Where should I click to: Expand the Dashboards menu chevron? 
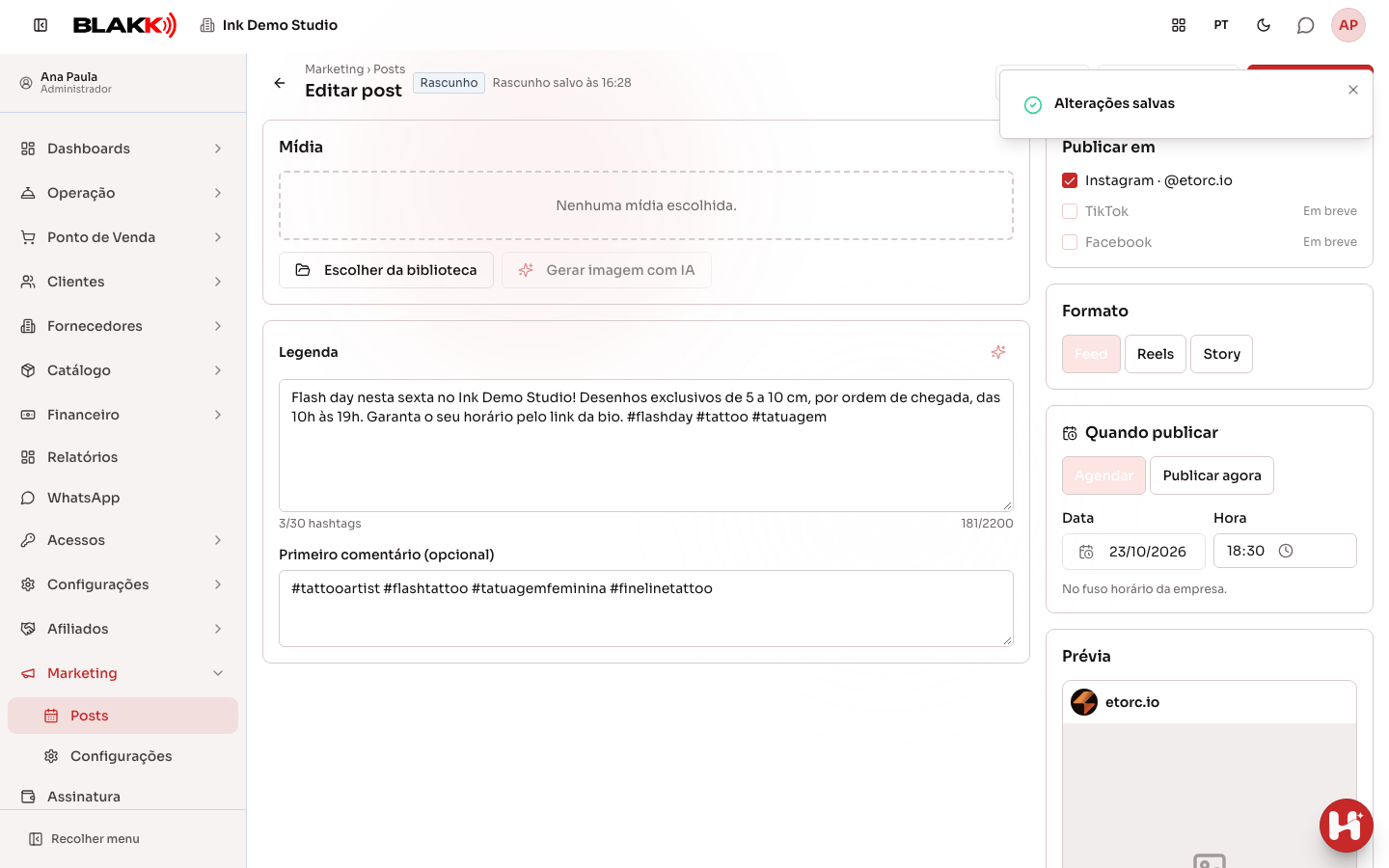click(218, 149)
